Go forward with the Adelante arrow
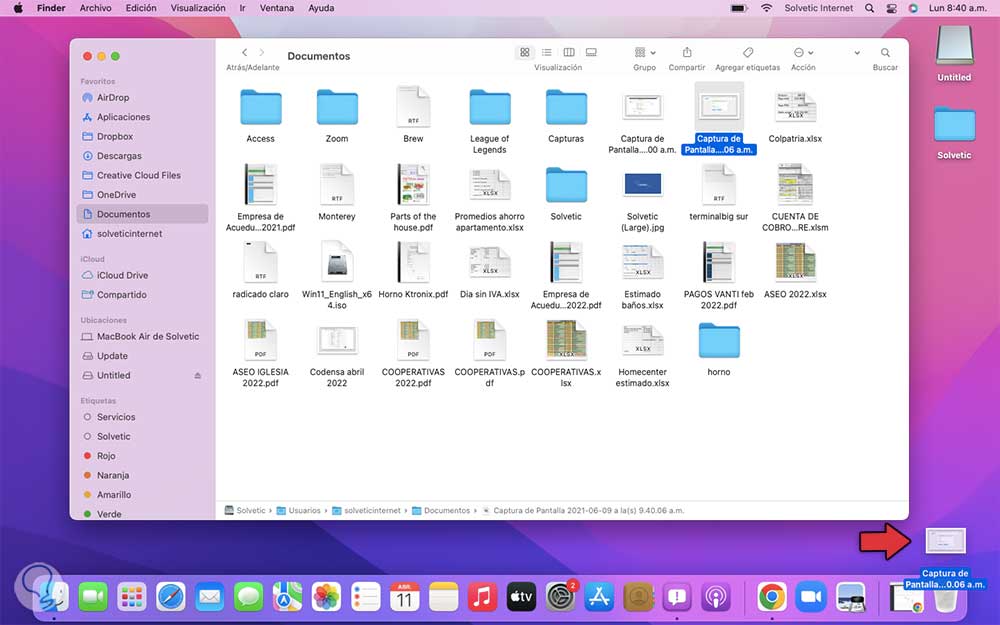 [x=261, y=52]
